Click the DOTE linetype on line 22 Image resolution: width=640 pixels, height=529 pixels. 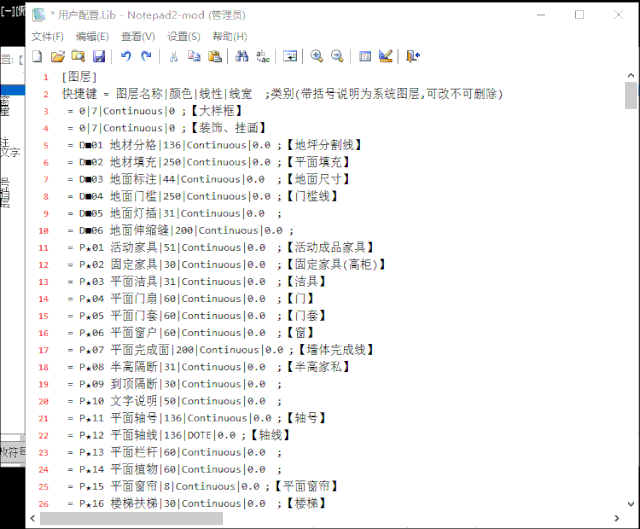(199, 436)
